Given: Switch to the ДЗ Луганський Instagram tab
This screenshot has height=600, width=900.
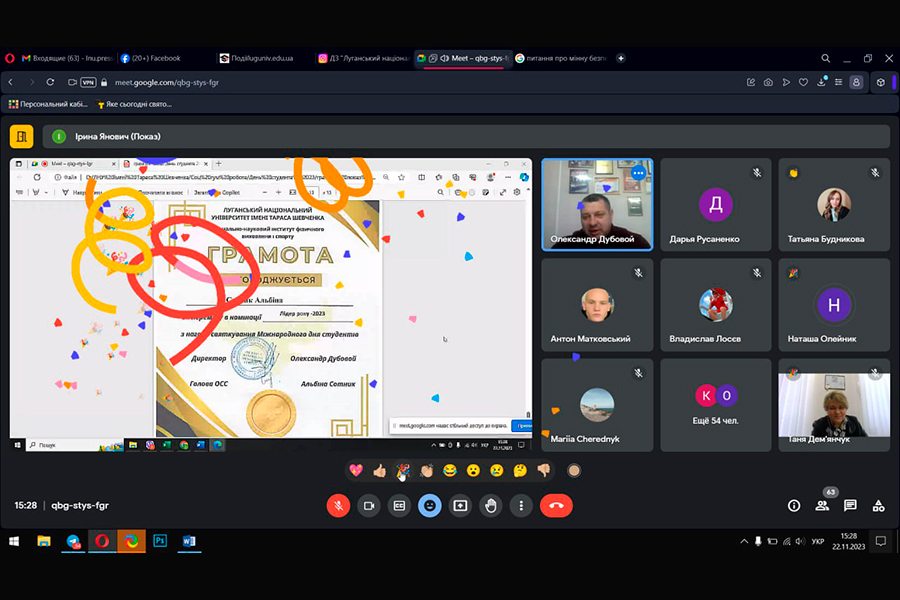Looking at the screenshot, I should pos(363,58).
